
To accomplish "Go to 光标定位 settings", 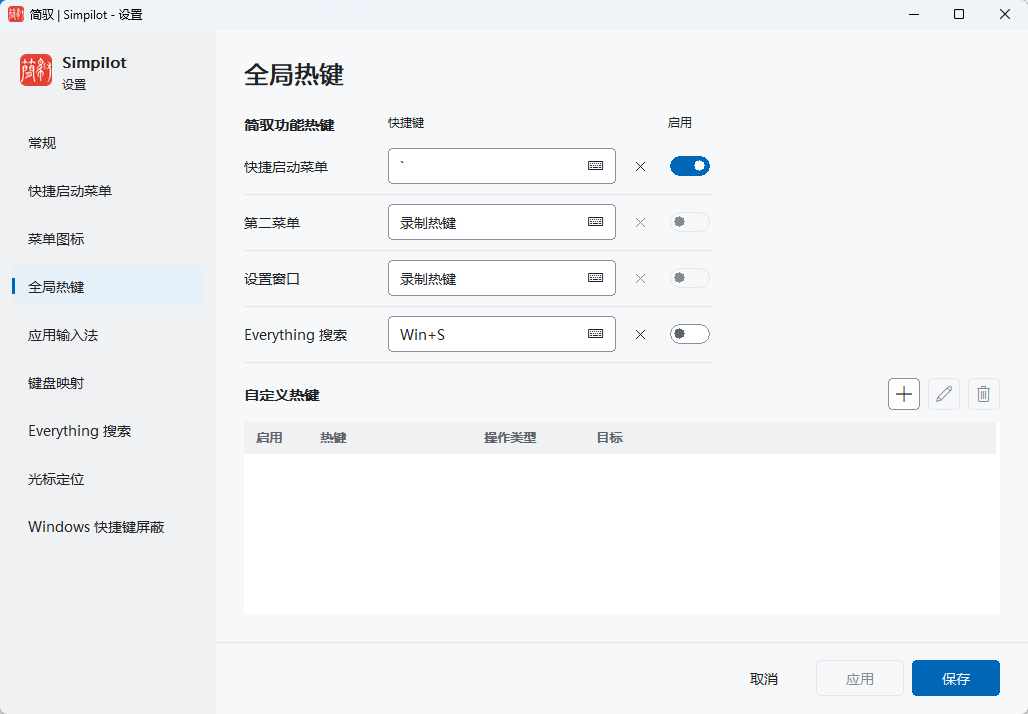I will 108,479.
